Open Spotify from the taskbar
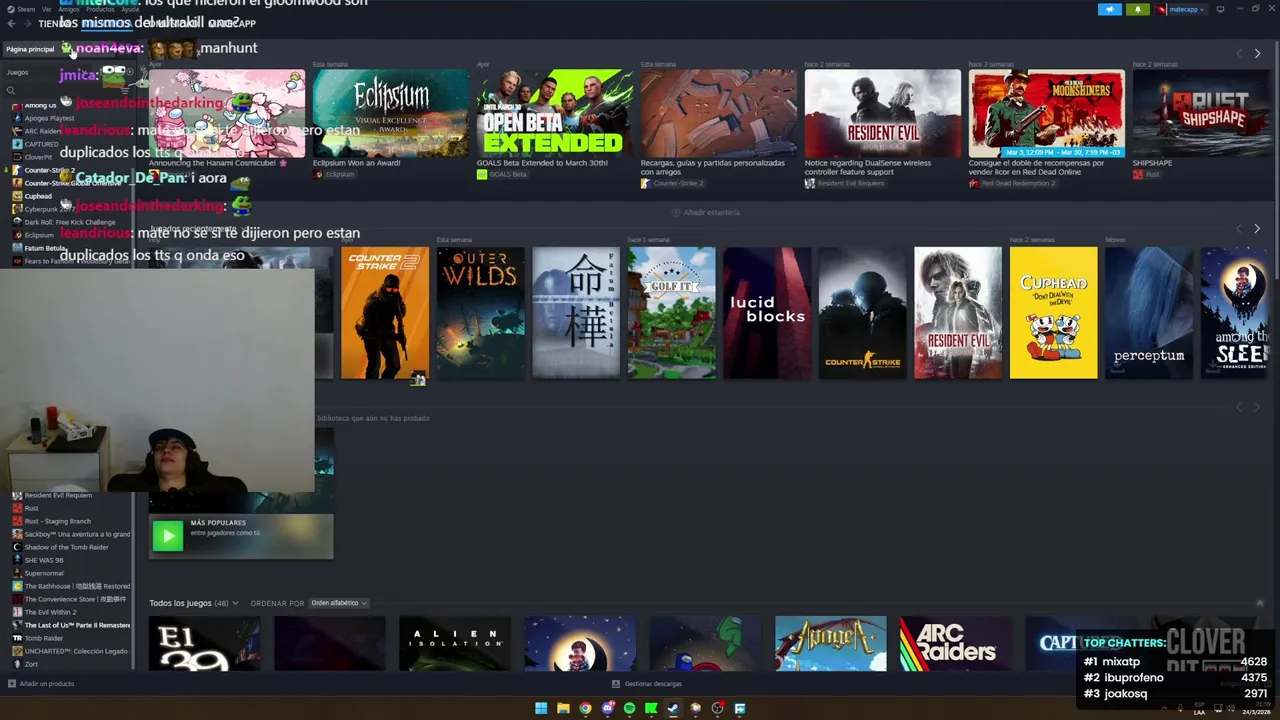Image resolution: width=1280 pixels, height=720 pixels. pos(629,708)
